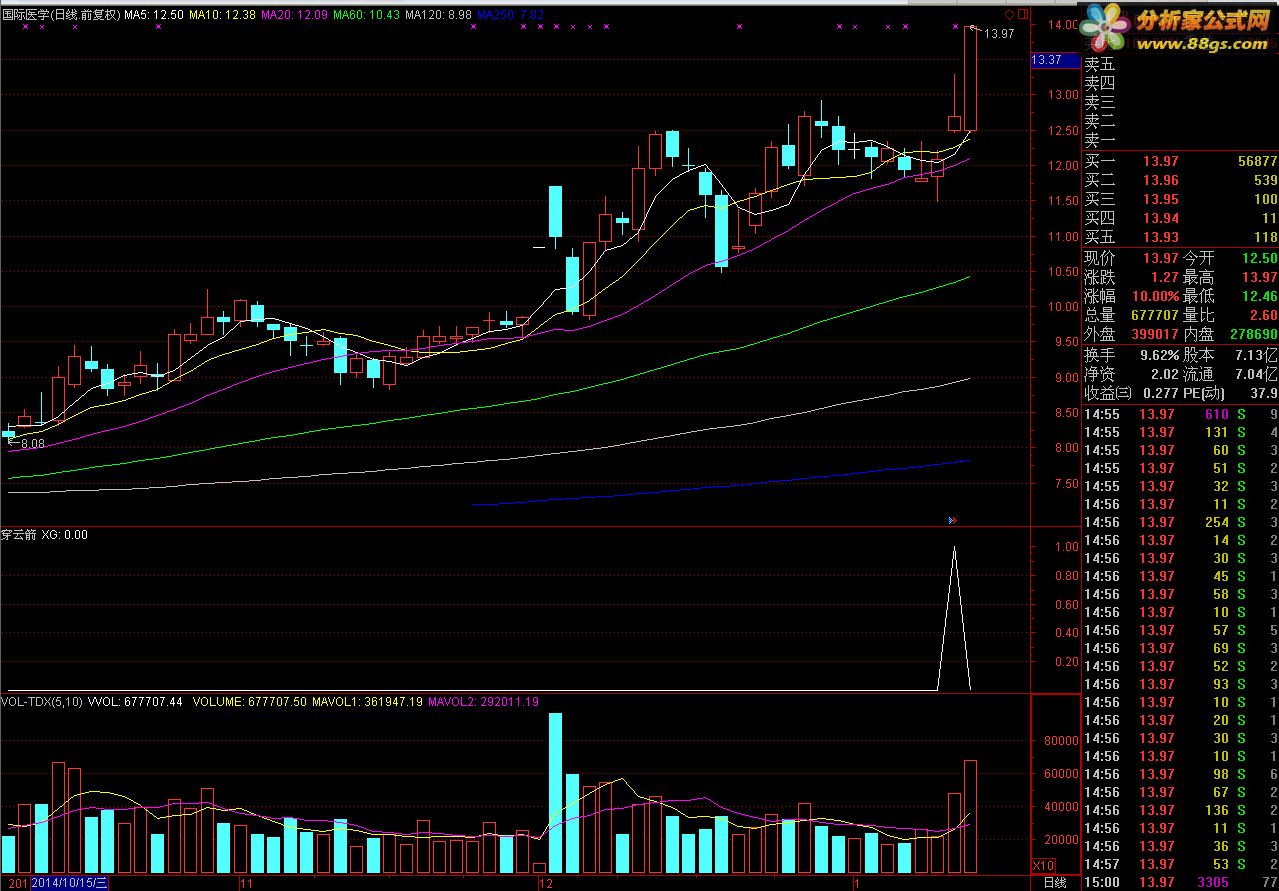Select the 买三 bid row at 13.95
Viewport: 1279px width, 891px height.
1180,199
